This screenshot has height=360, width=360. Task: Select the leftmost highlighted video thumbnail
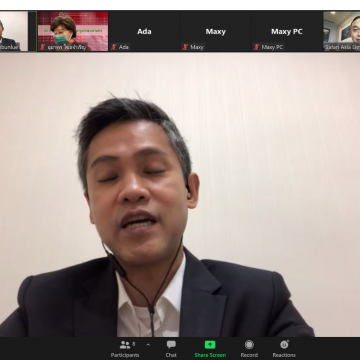click(x=18, y=31)
